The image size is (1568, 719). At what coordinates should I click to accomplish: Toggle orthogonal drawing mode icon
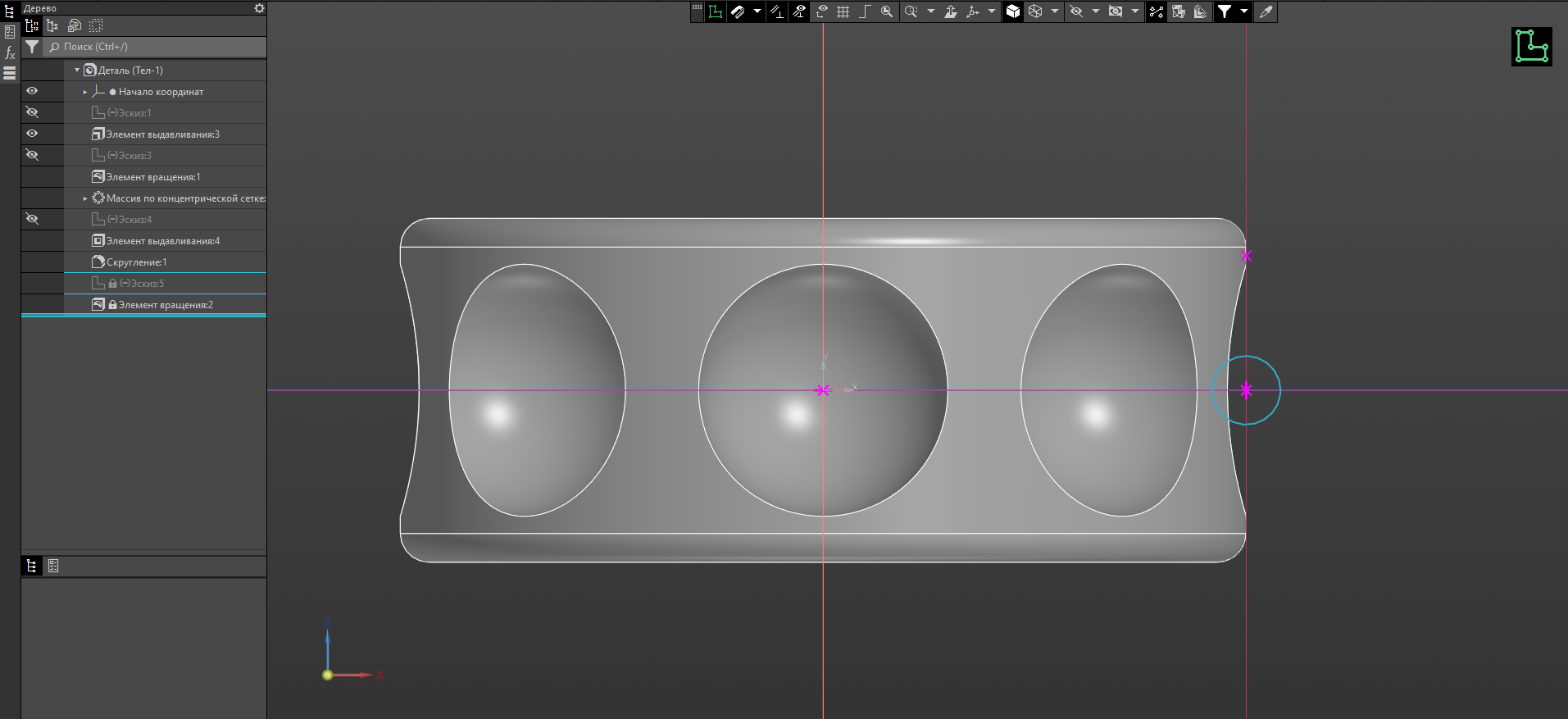[776, 11]
